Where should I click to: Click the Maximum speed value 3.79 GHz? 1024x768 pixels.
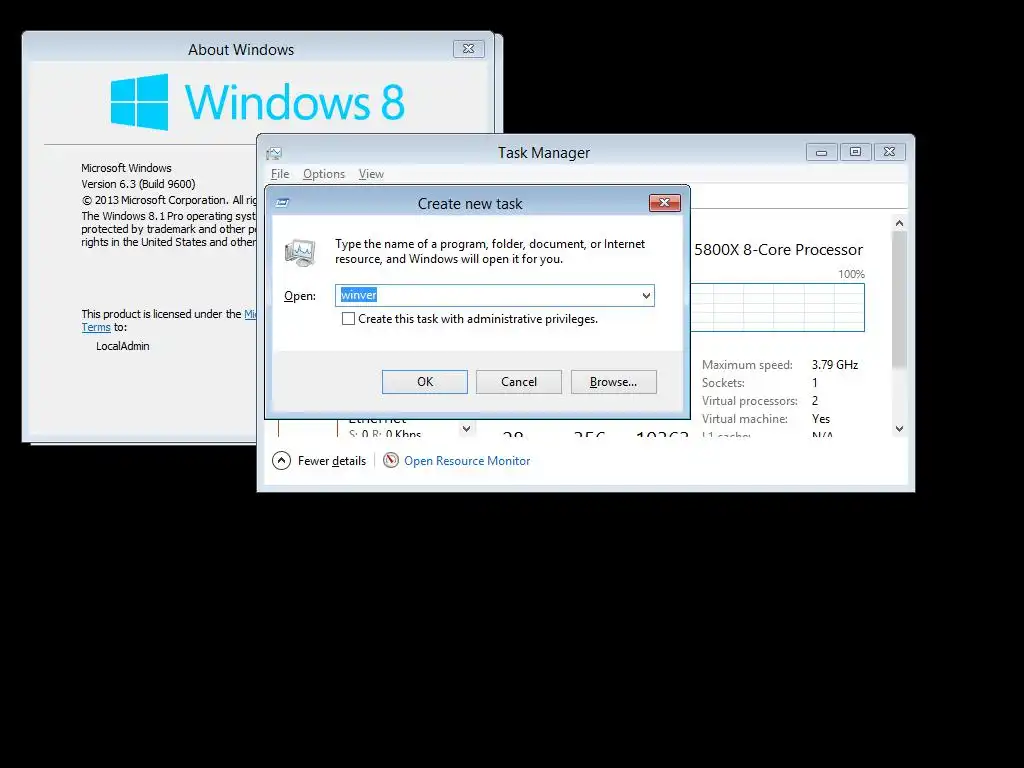click(x=835, y=365)
